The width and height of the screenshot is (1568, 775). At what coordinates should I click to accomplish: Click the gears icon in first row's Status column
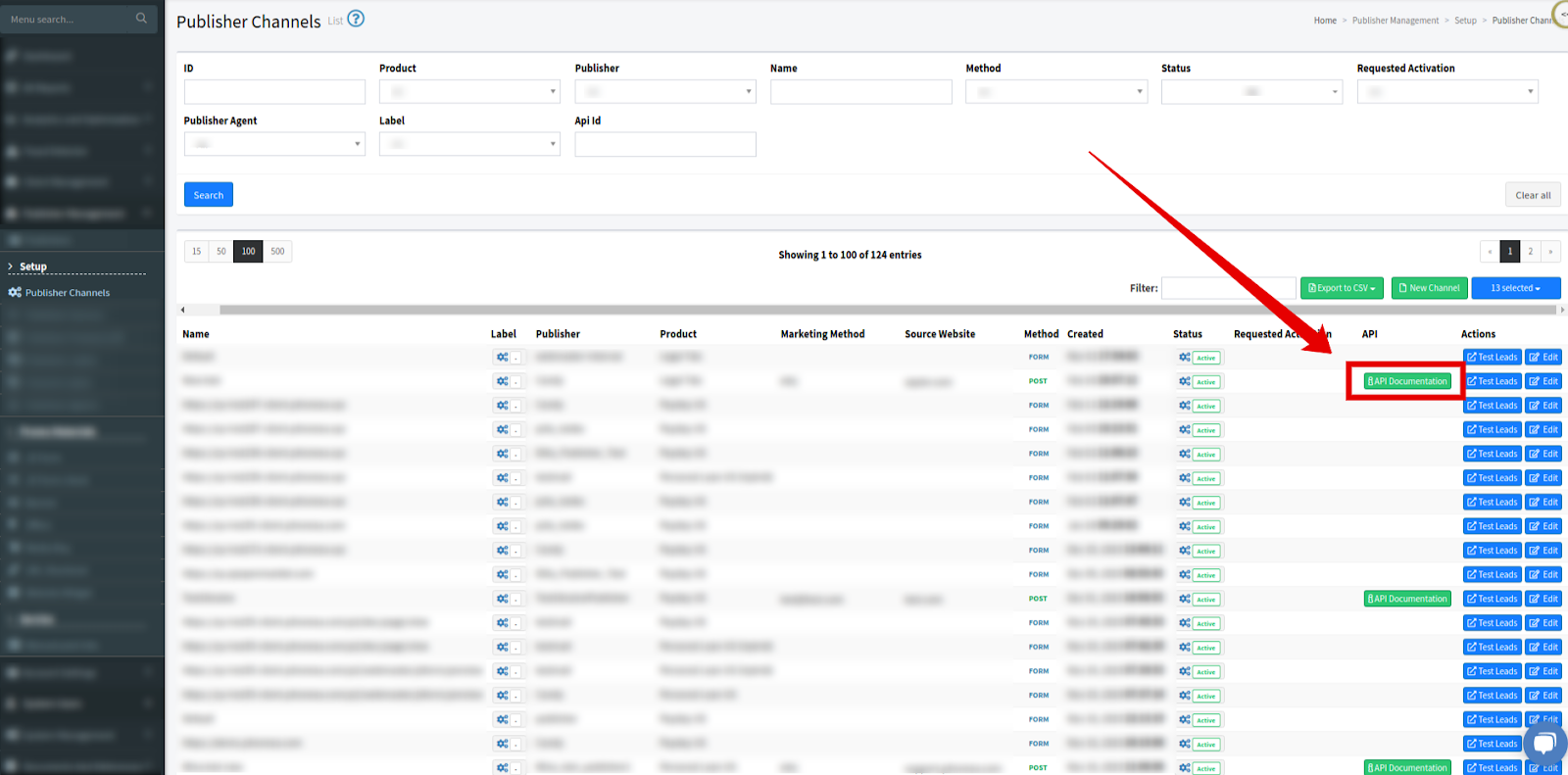pos(1185,358)
